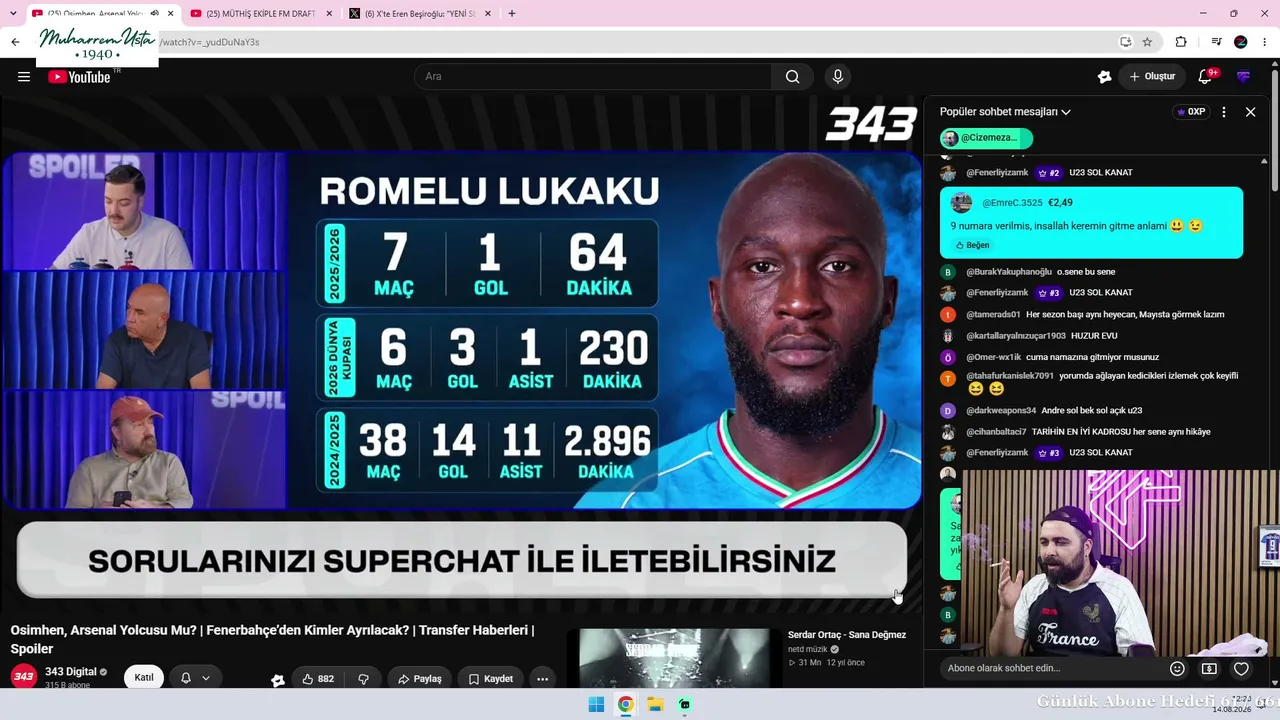
Task: Open YouTube notifications bell
Action: click(1205, 77)
